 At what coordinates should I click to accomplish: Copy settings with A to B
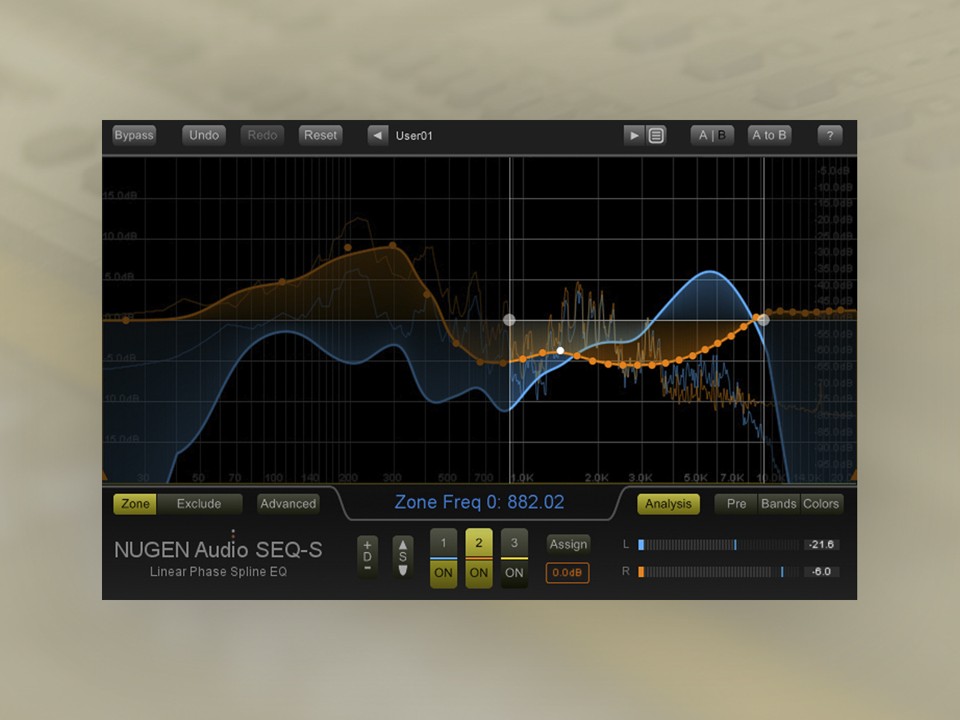click(770, 135)
